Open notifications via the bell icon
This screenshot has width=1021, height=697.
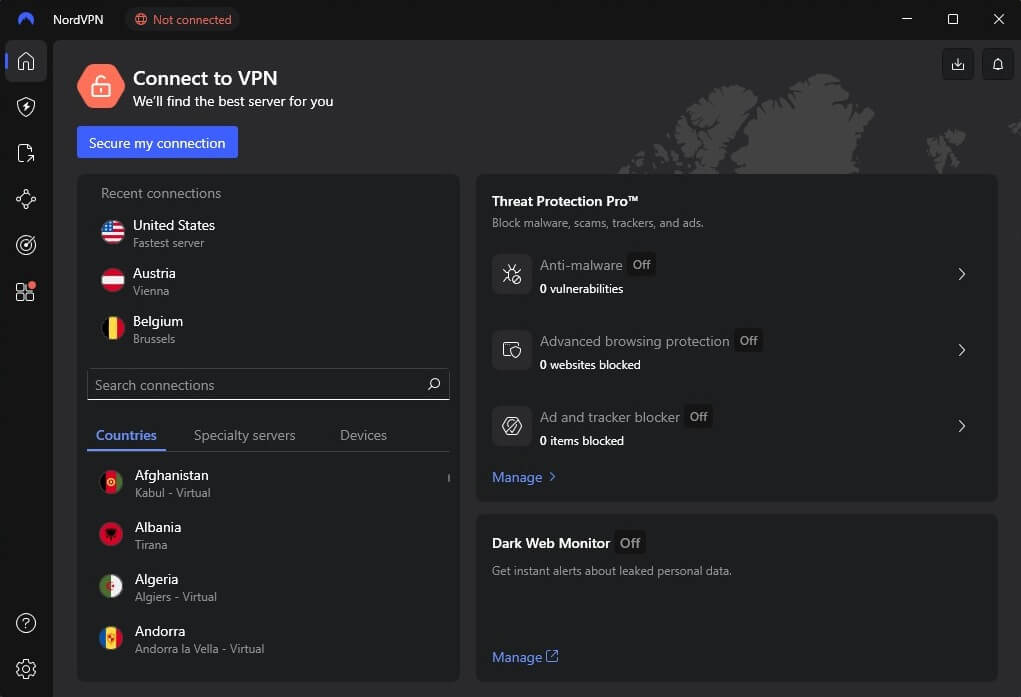tap(996, 63)
